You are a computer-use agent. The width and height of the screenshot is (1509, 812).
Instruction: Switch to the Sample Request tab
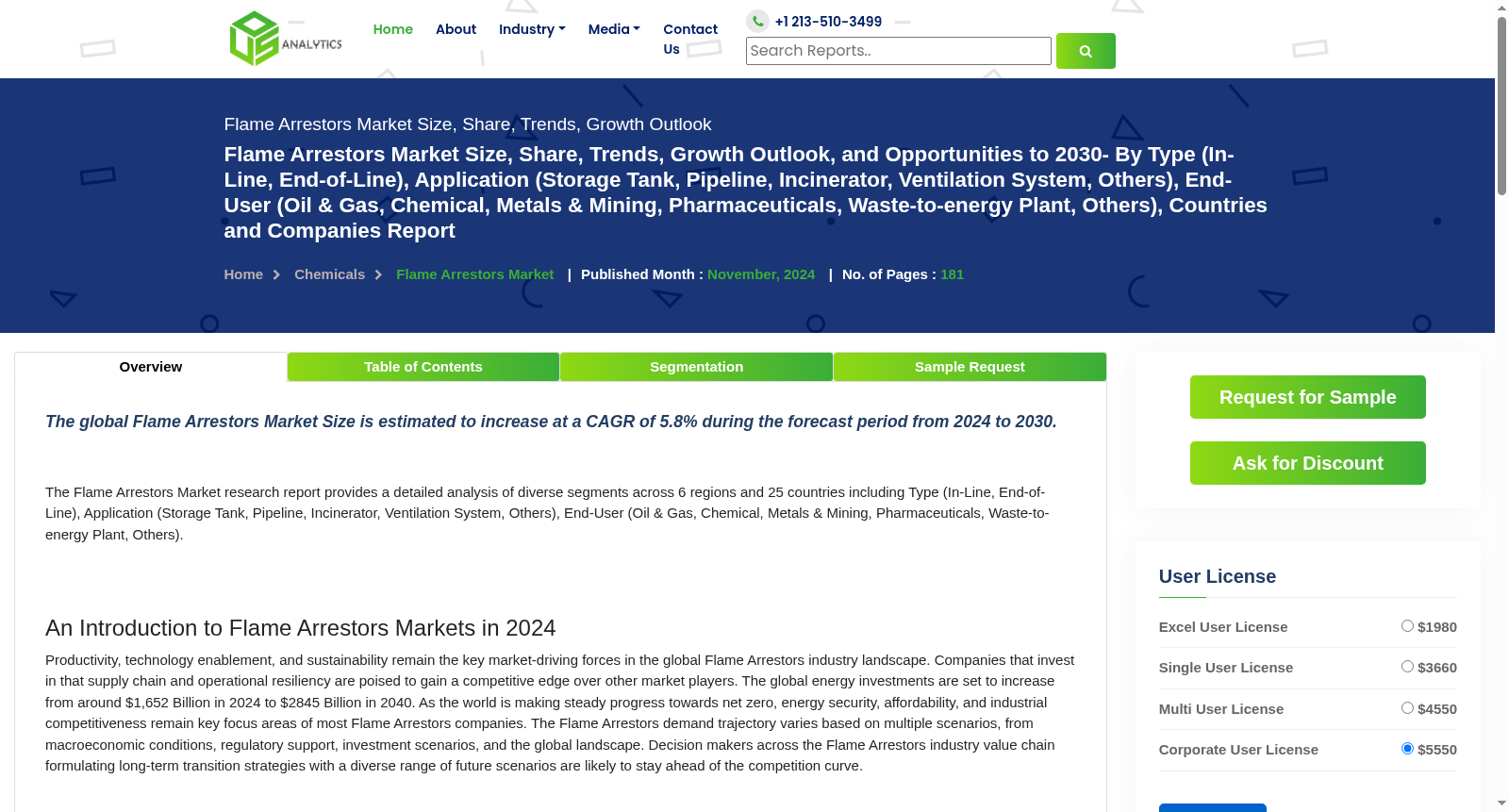click(970, 367)
